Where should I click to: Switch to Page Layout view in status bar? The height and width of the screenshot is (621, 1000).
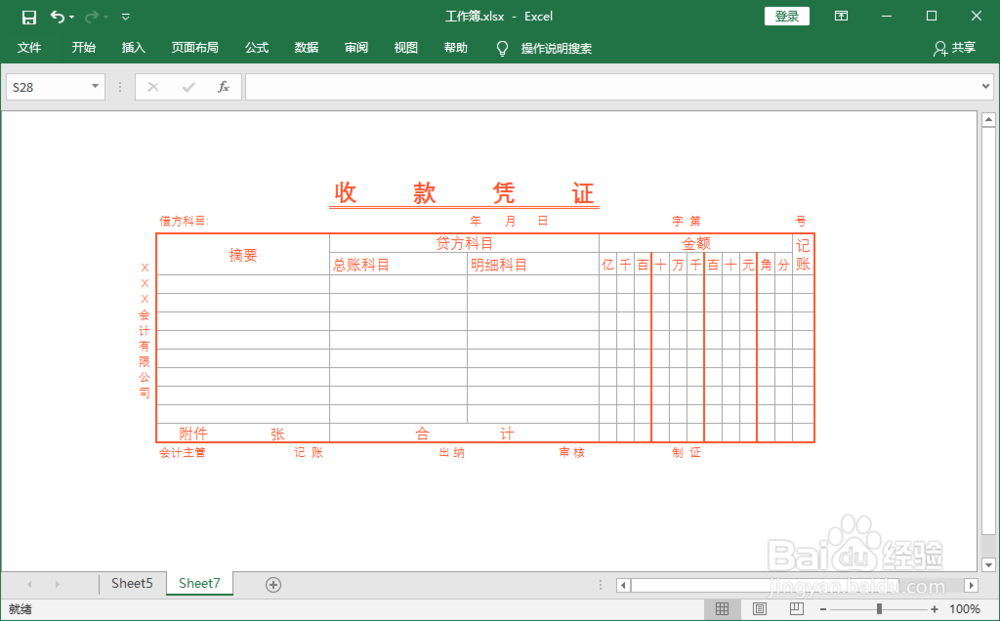coord(759,608)
